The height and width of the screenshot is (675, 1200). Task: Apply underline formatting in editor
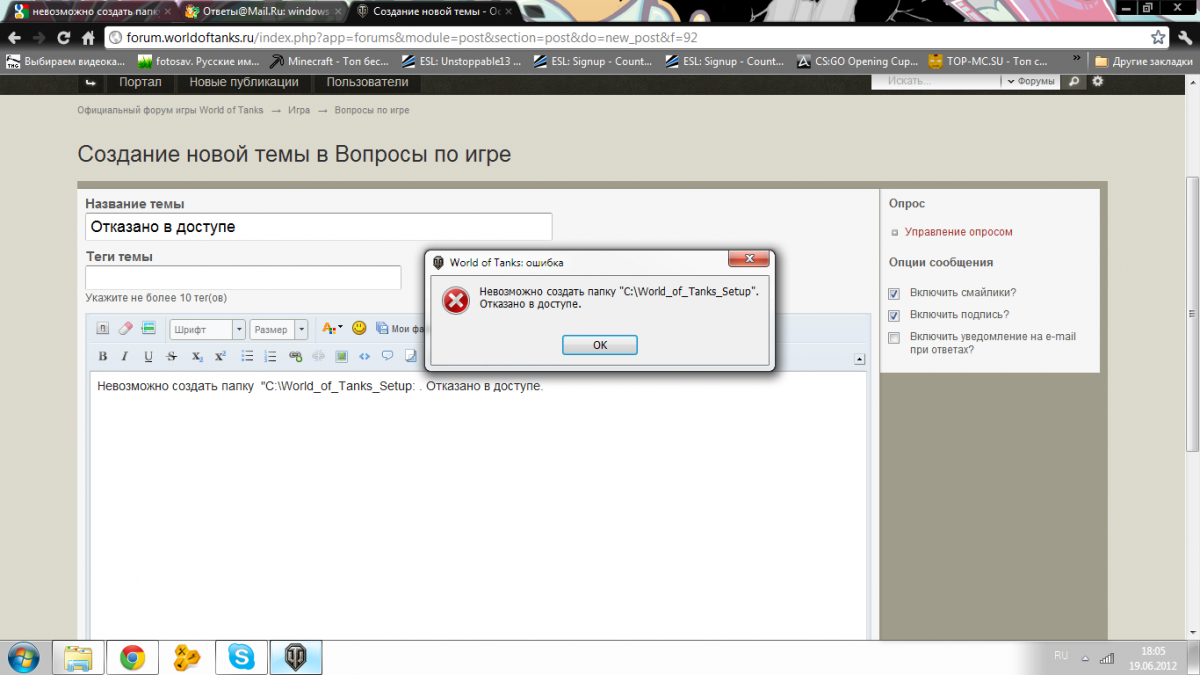click(148, 356)
